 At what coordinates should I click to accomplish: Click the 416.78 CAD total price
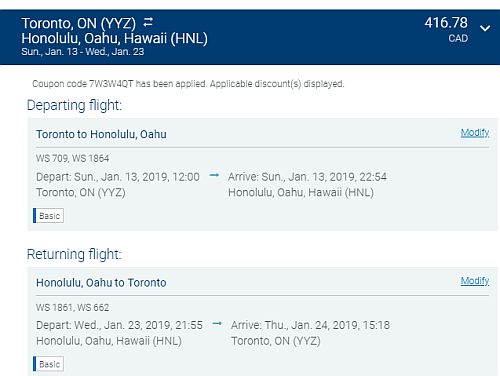[x=446, y=30]
